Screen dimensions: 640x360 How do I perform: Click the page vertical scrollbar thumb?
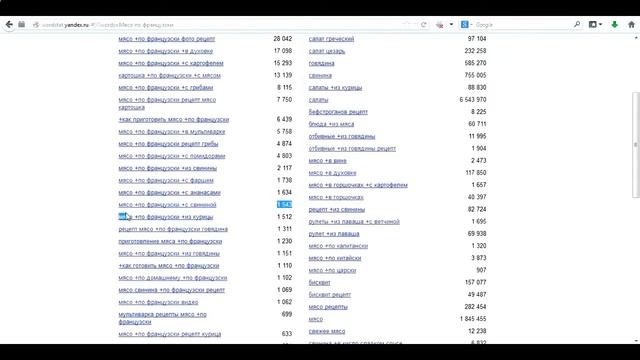[x=635, y=145]
